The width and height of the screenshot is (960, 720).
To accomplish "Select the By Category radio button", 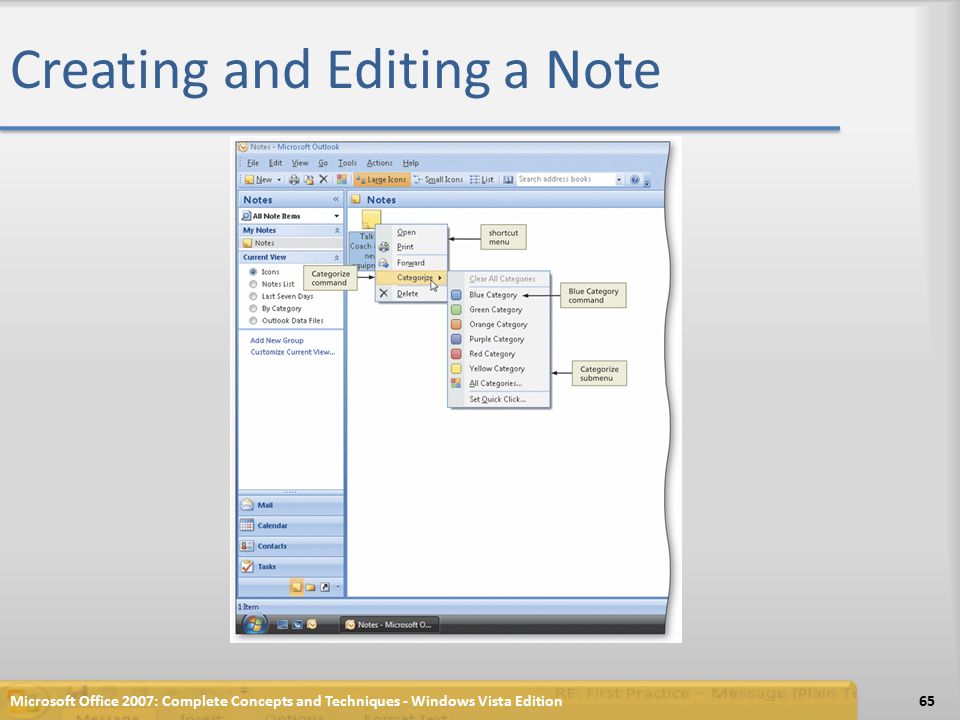I will [253, 309].
